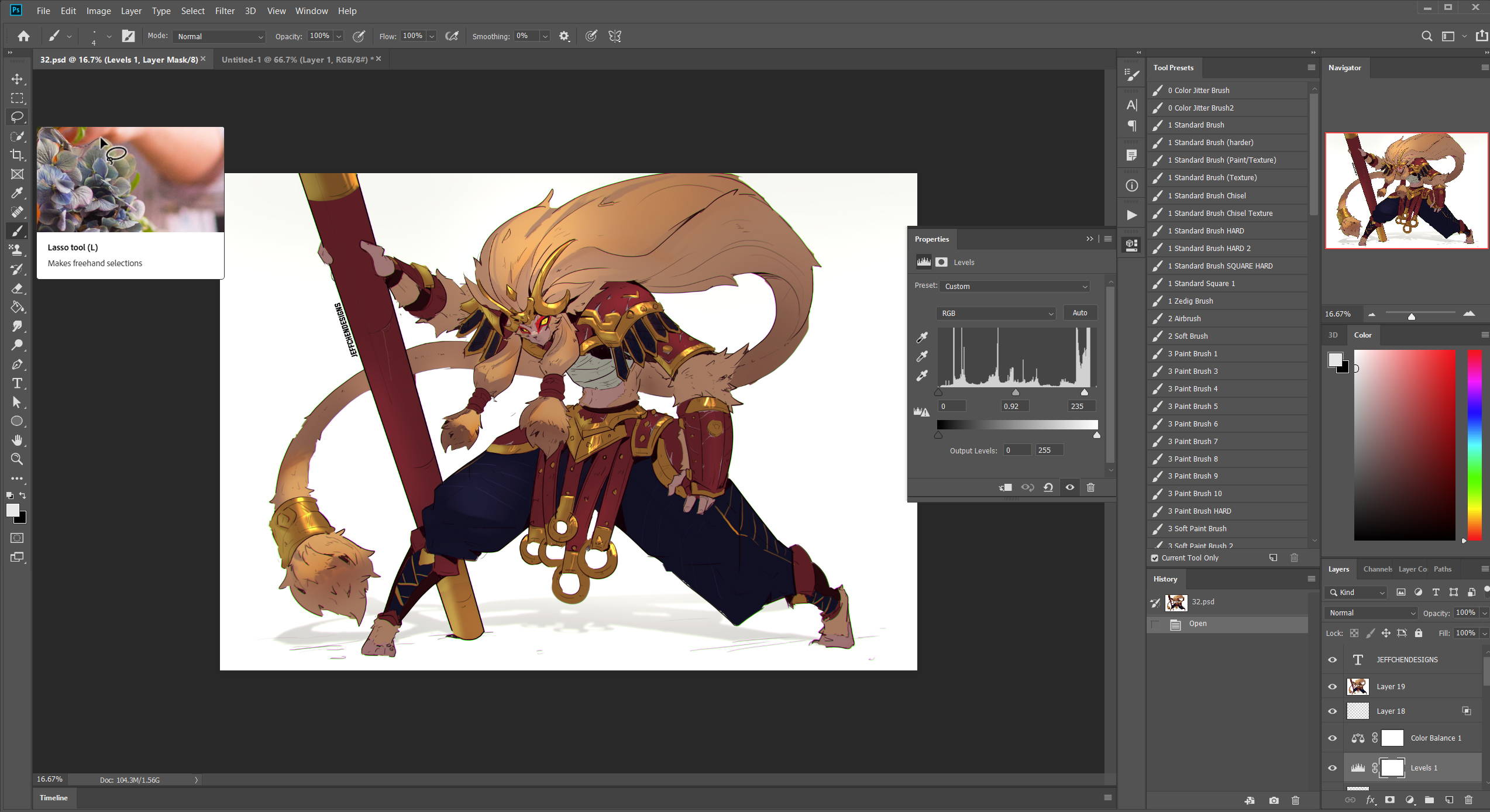Click the search magnifier icon
Screen dimensions: 1490x812
point(1427,36)
